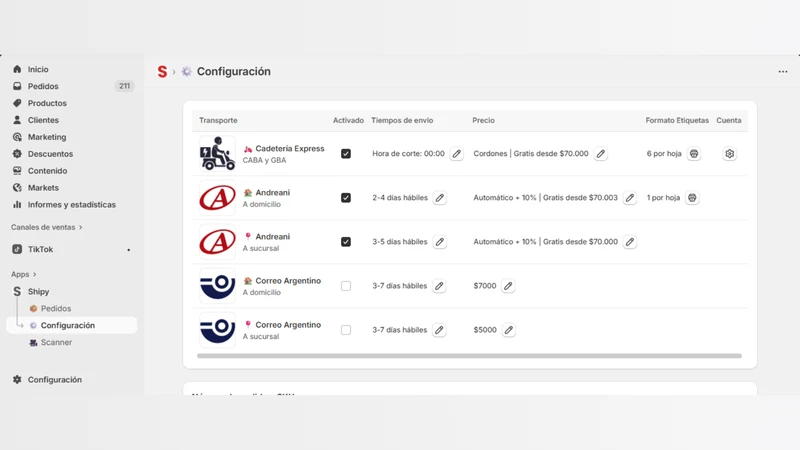Enable Correo Argentino a sucursal checkbox
This screenshot has height=450, width=800.
346,330
